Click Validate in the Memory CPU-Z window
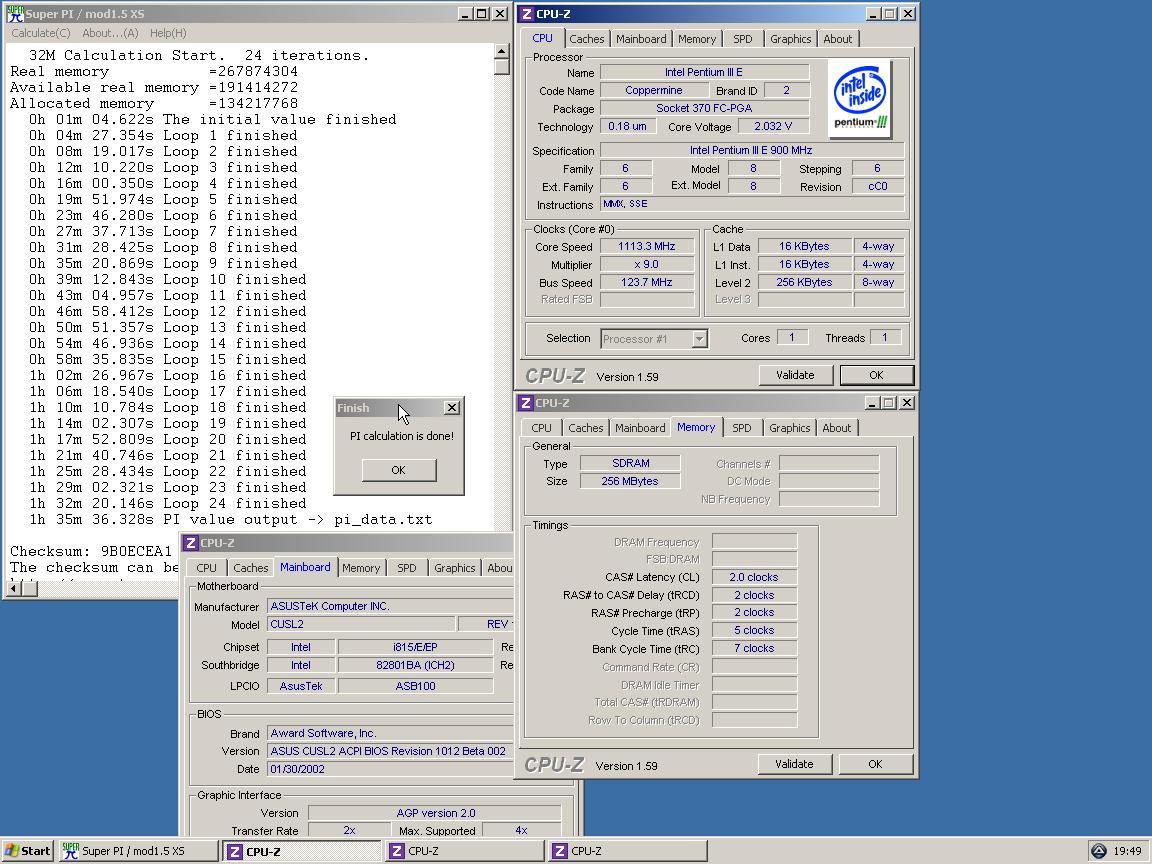1152x864 pixels. (794, 764)
